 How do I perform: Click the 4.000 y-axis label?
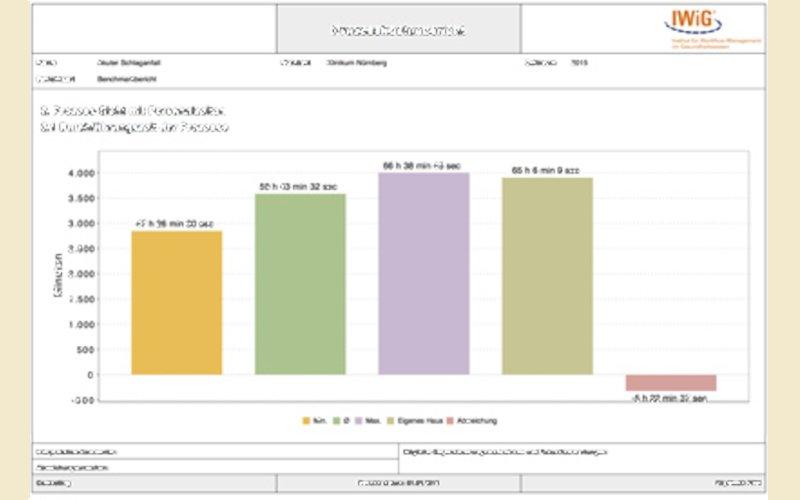pos(82,173)
